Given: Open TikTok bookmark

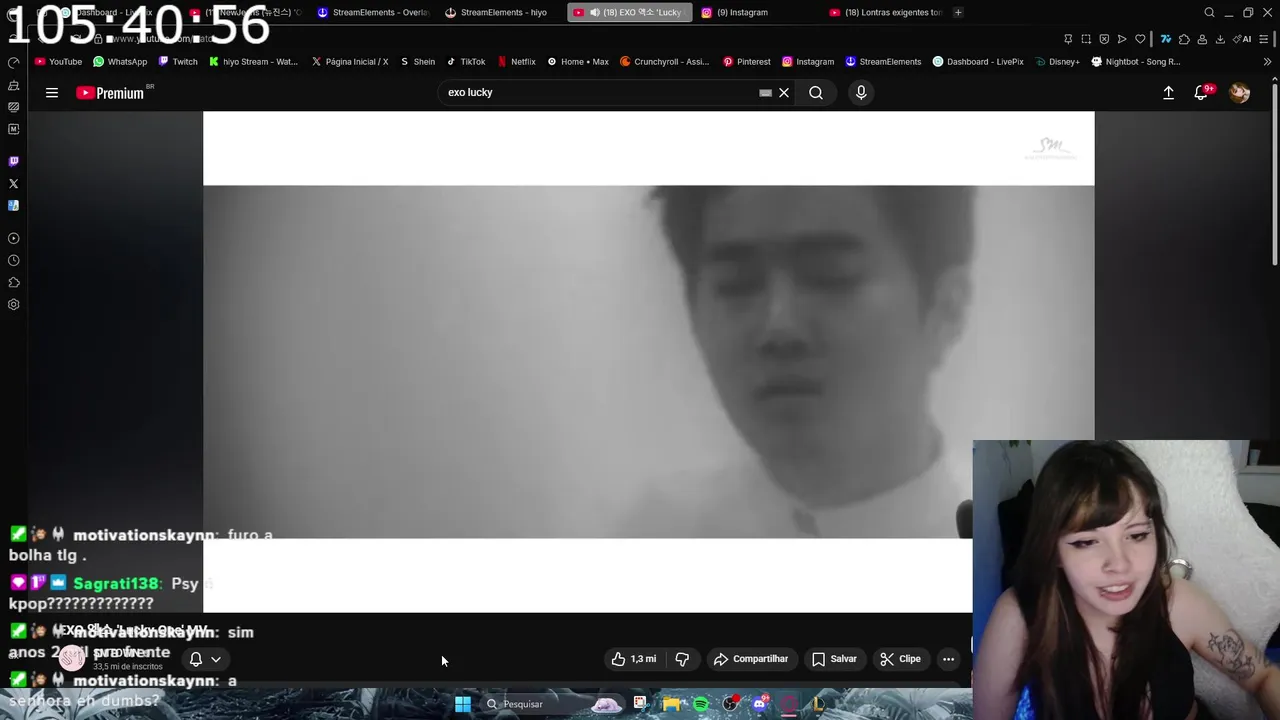Looking at the screenshot, I should (x=465, y=61).
